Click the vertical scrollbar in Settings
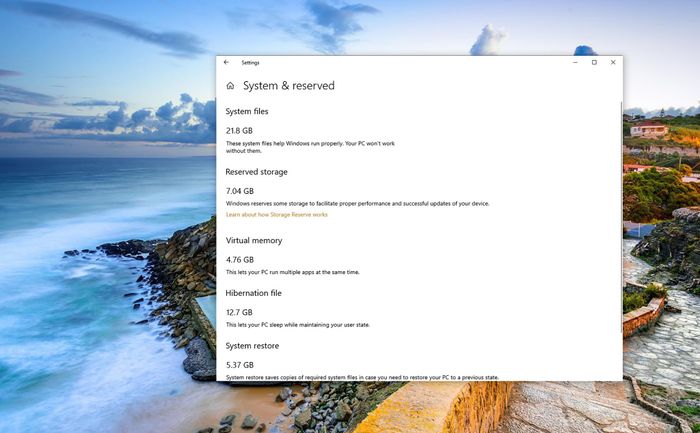Viewport: 700px width, 433px height. (621, 219)
